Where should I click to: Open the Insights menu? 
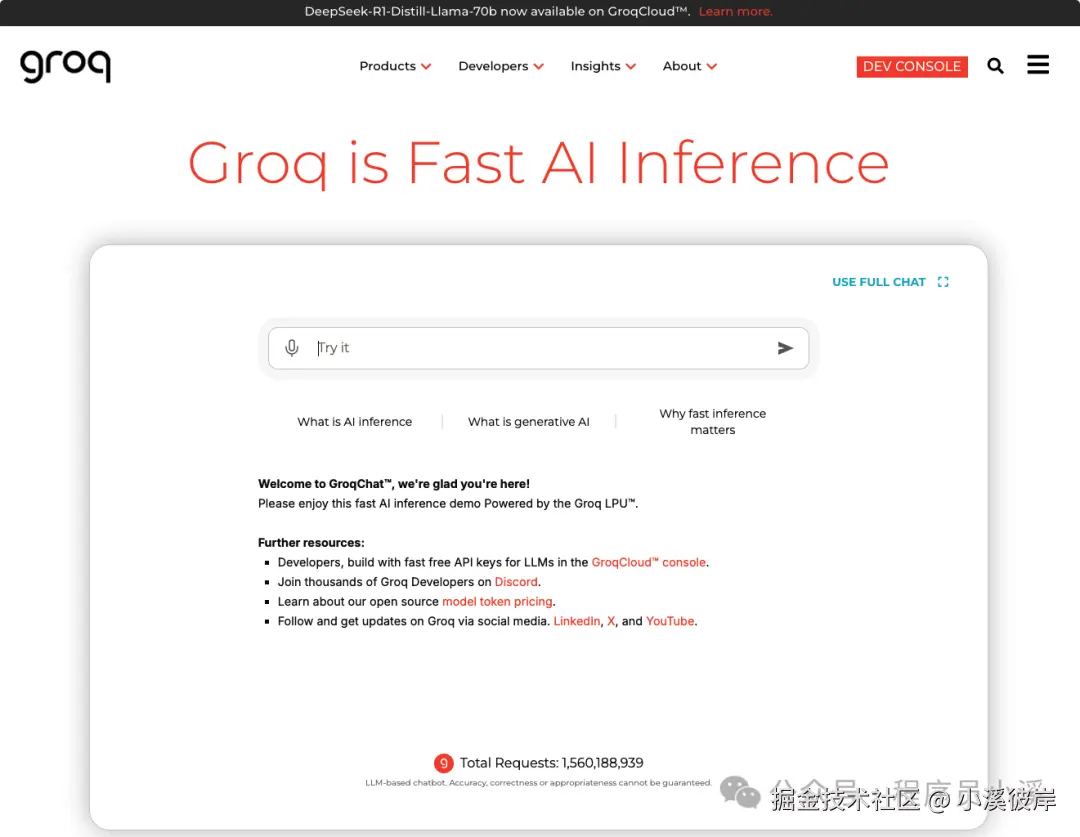[603, 66]
